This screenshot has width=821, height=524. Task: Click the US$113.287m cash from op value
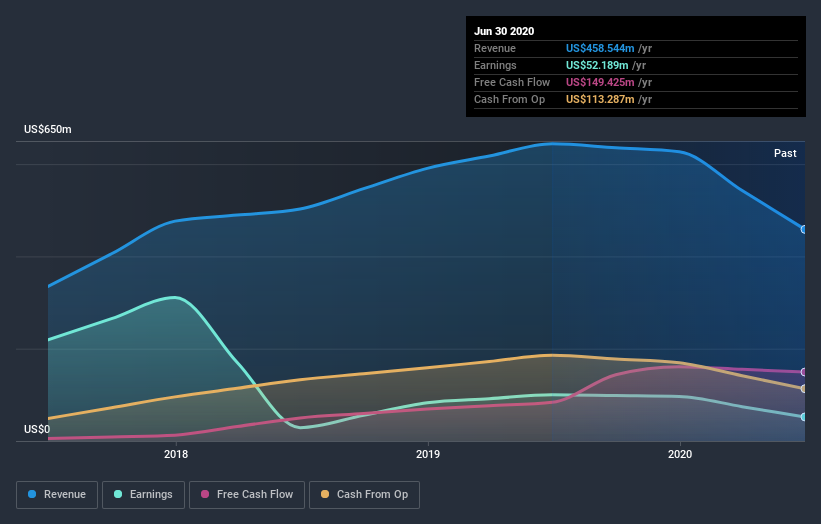pyautogui.click(x=600, y=99)
